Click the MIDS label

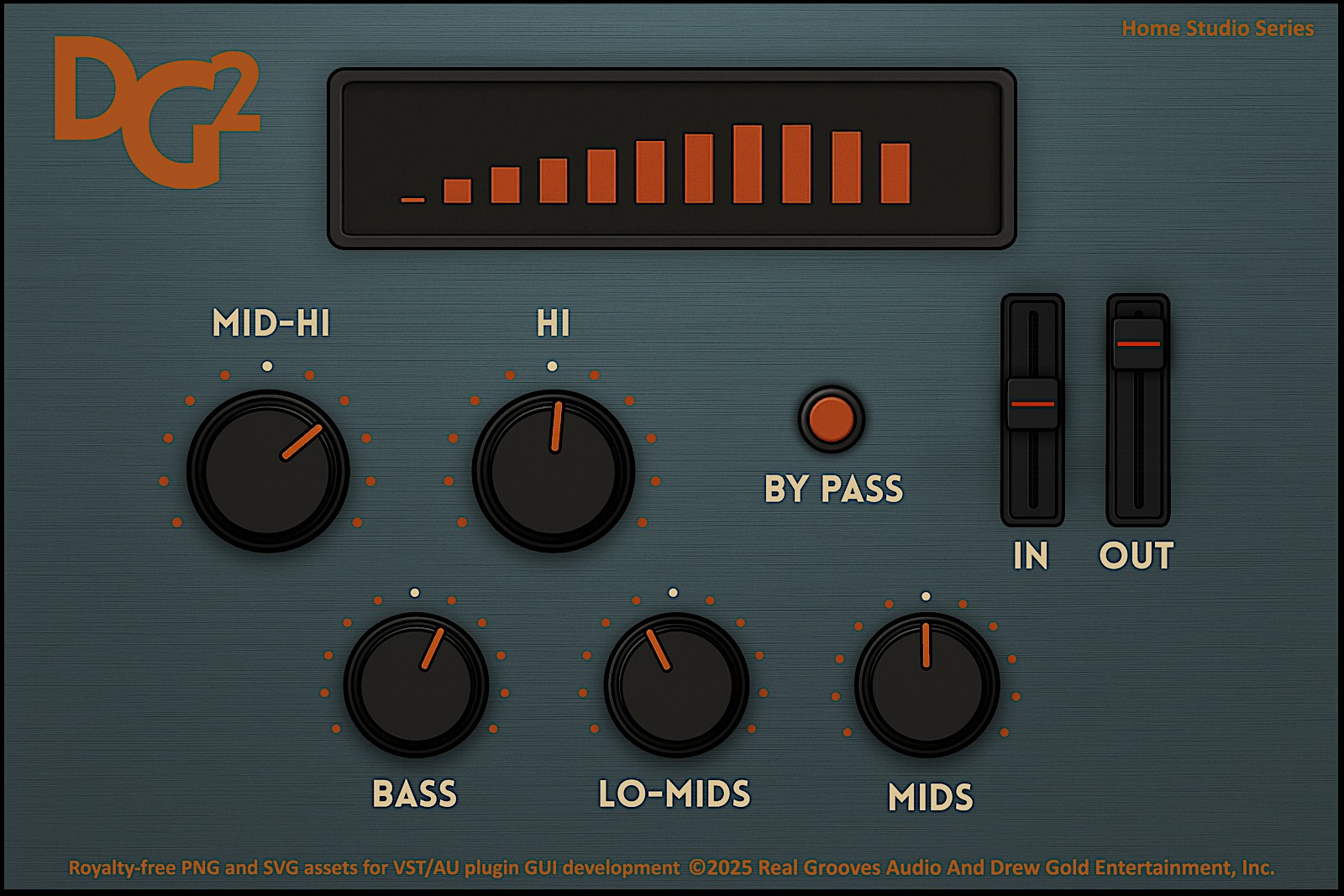coord(931,798)
